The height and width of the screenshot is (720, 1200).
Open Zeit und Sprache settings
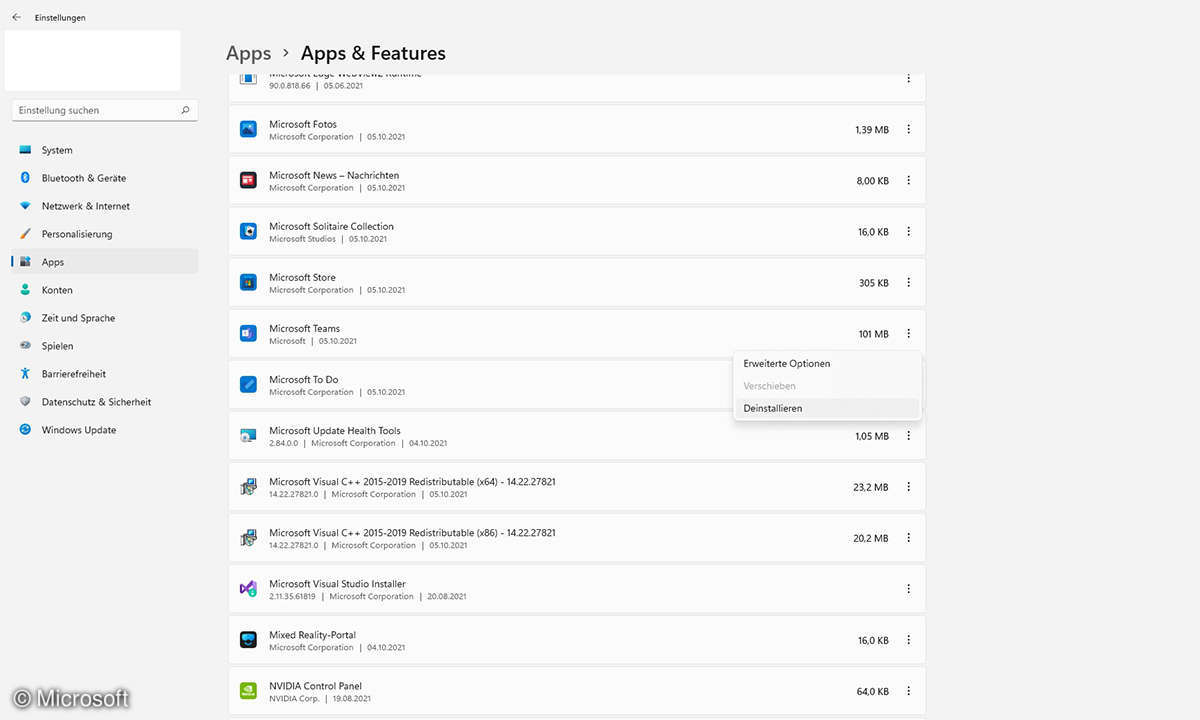105,318
